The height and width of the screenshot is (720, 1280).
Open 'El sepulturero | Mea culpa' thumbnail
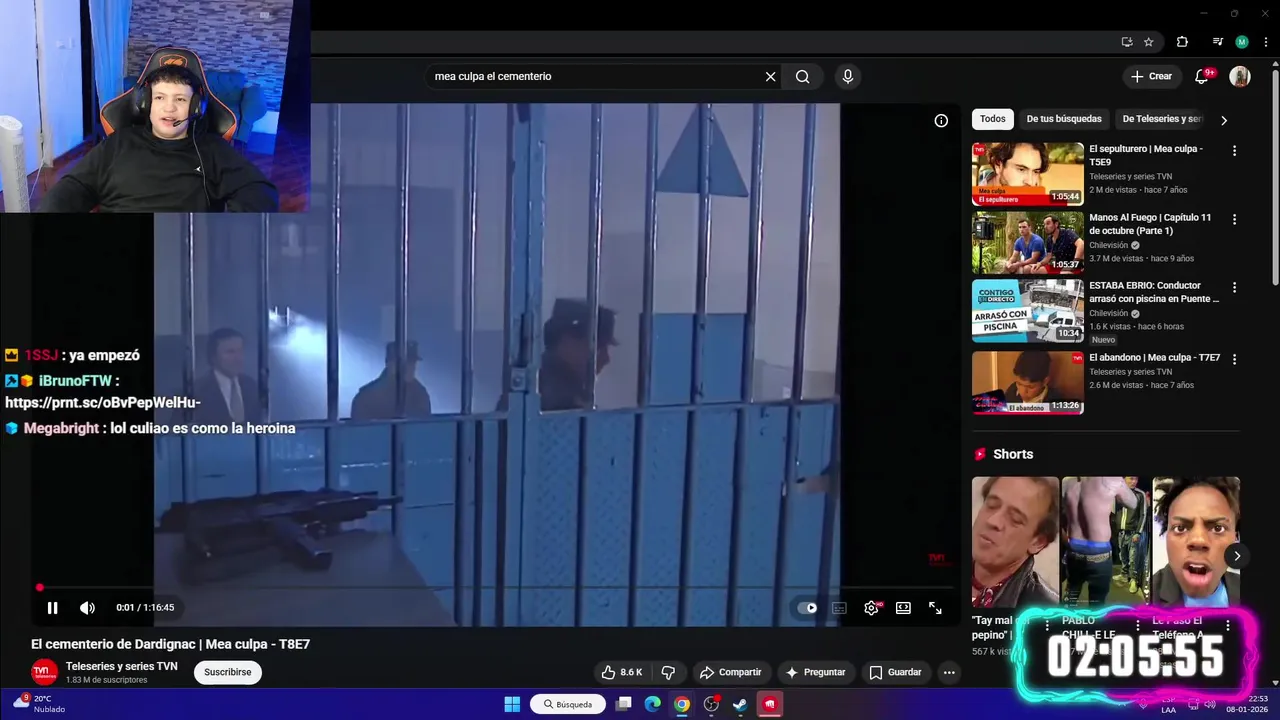coord(1028,174)
